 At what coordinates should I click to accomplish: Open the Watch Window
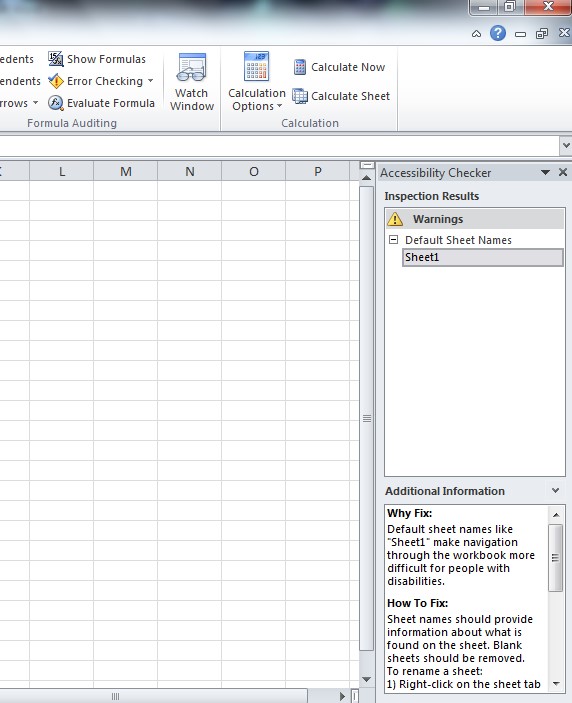coord(192,82)
